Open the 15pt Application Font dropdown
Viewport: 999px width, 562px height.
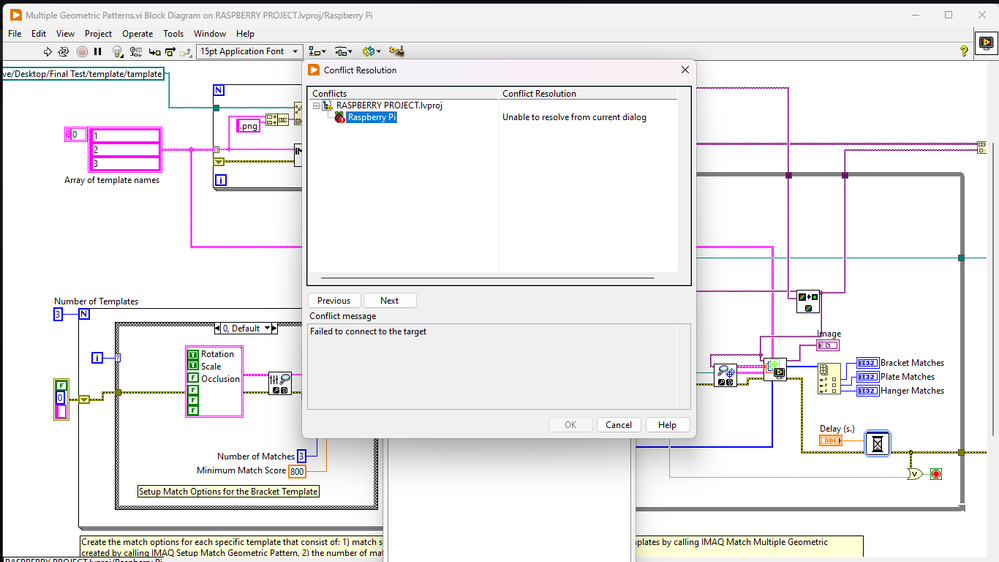[249, 52]
